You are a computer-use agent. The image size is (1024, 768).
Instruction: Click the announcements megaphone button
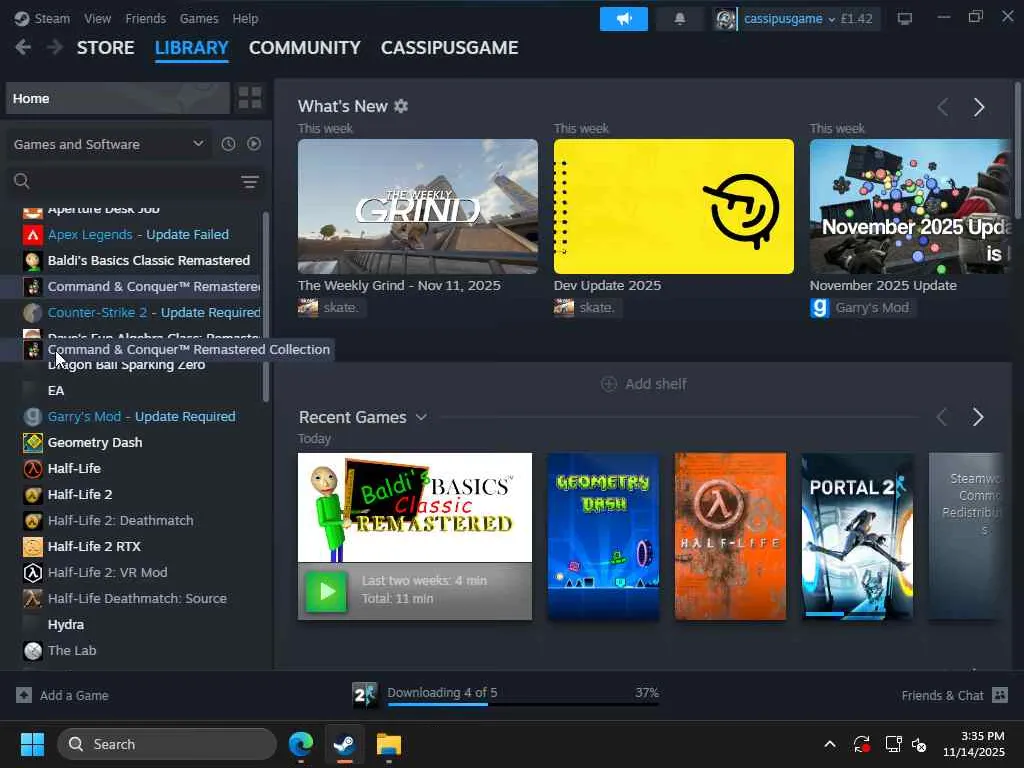click(624, 19)
